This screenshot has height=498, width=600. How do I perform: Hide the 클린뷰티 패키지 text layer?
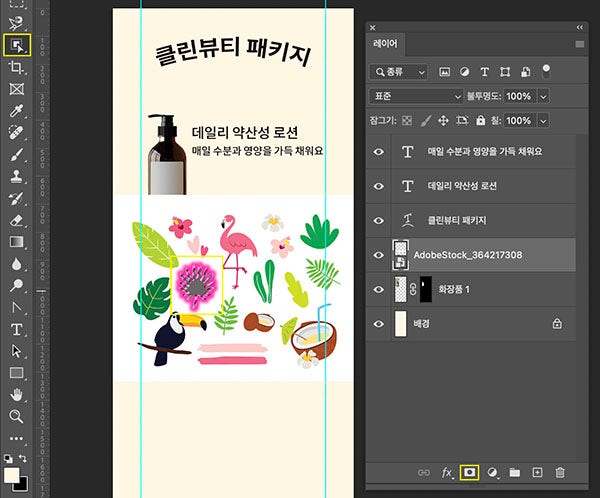tap(379, 221)
